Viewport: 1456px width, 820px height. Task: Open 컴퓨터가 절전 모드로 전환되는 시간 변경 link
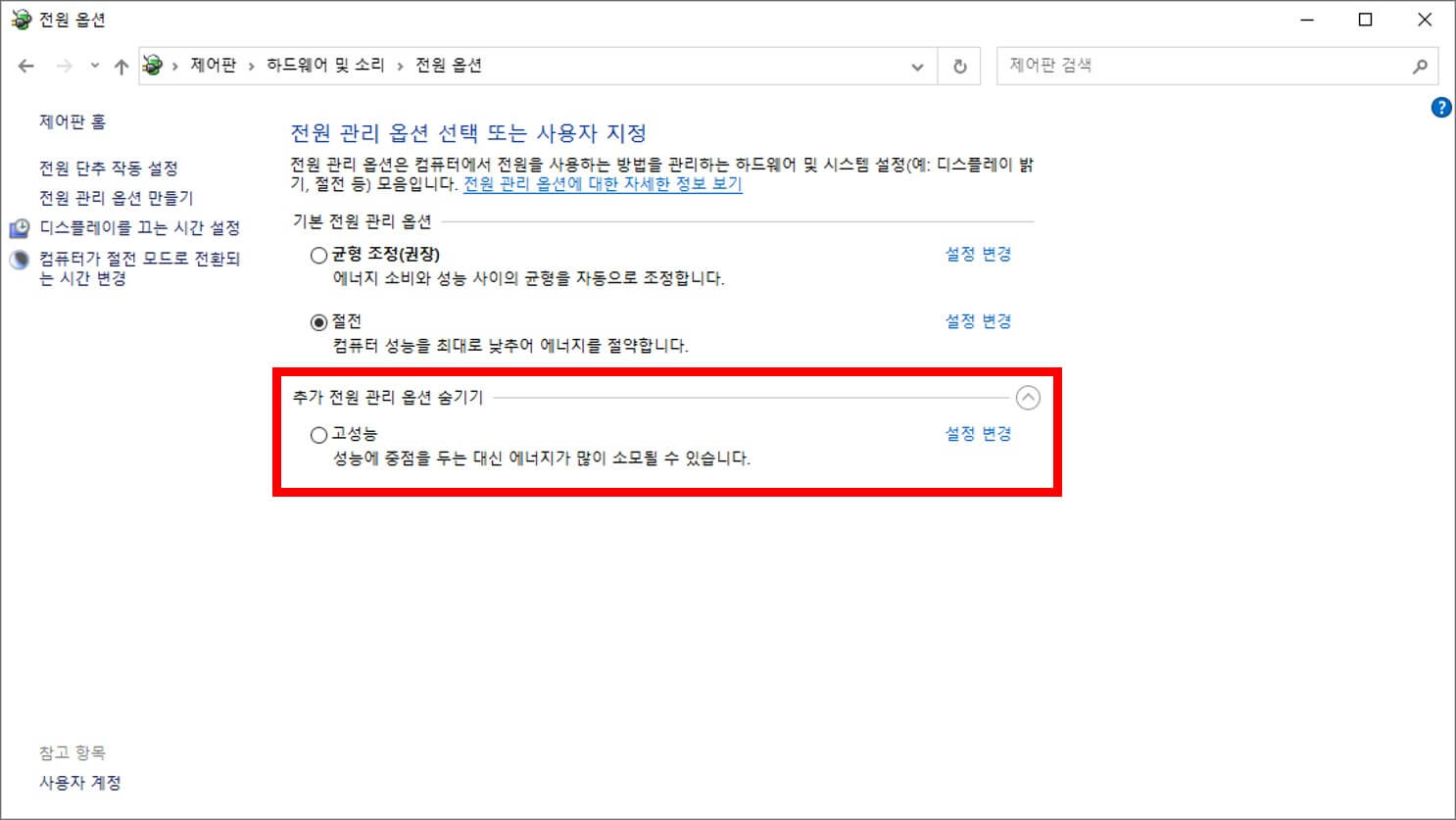(140, 268)
